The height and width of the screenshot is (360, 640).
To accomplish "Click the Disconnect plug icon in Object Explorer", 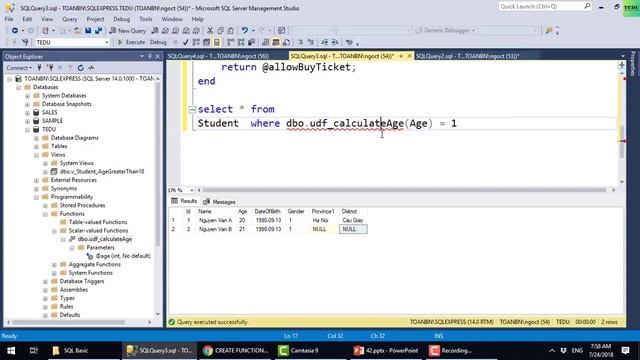I will point(50,68).
